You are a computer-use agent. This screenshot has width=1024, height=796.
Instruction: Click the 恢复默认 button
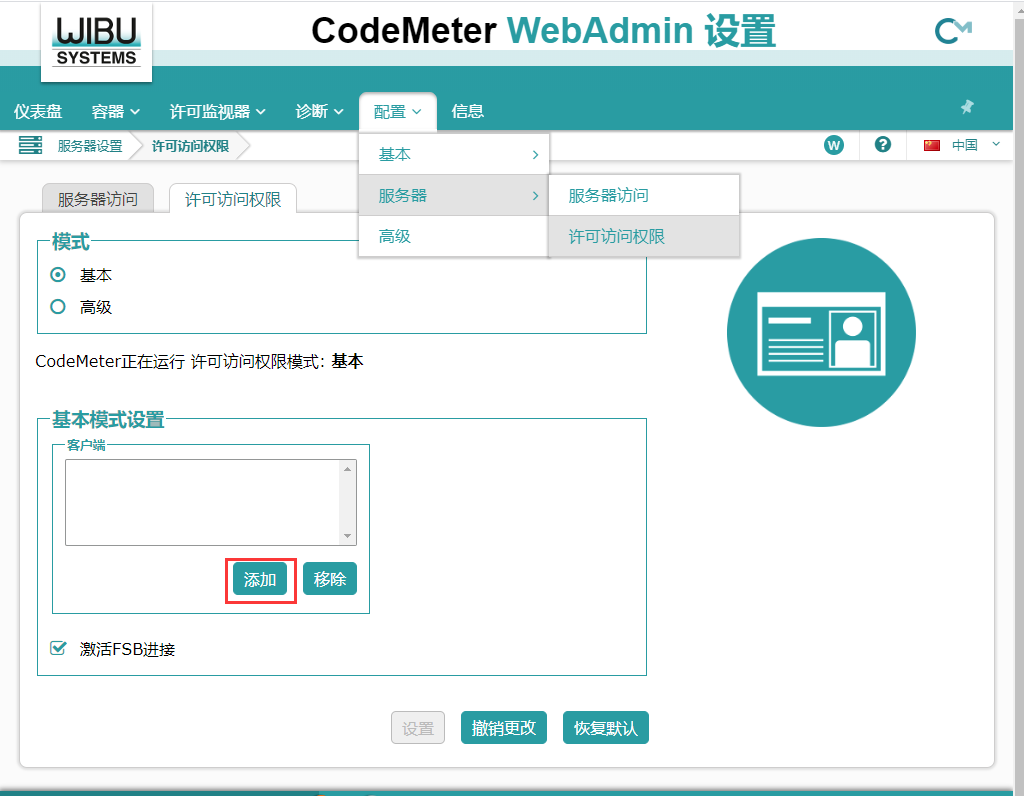tap(606, 727)
